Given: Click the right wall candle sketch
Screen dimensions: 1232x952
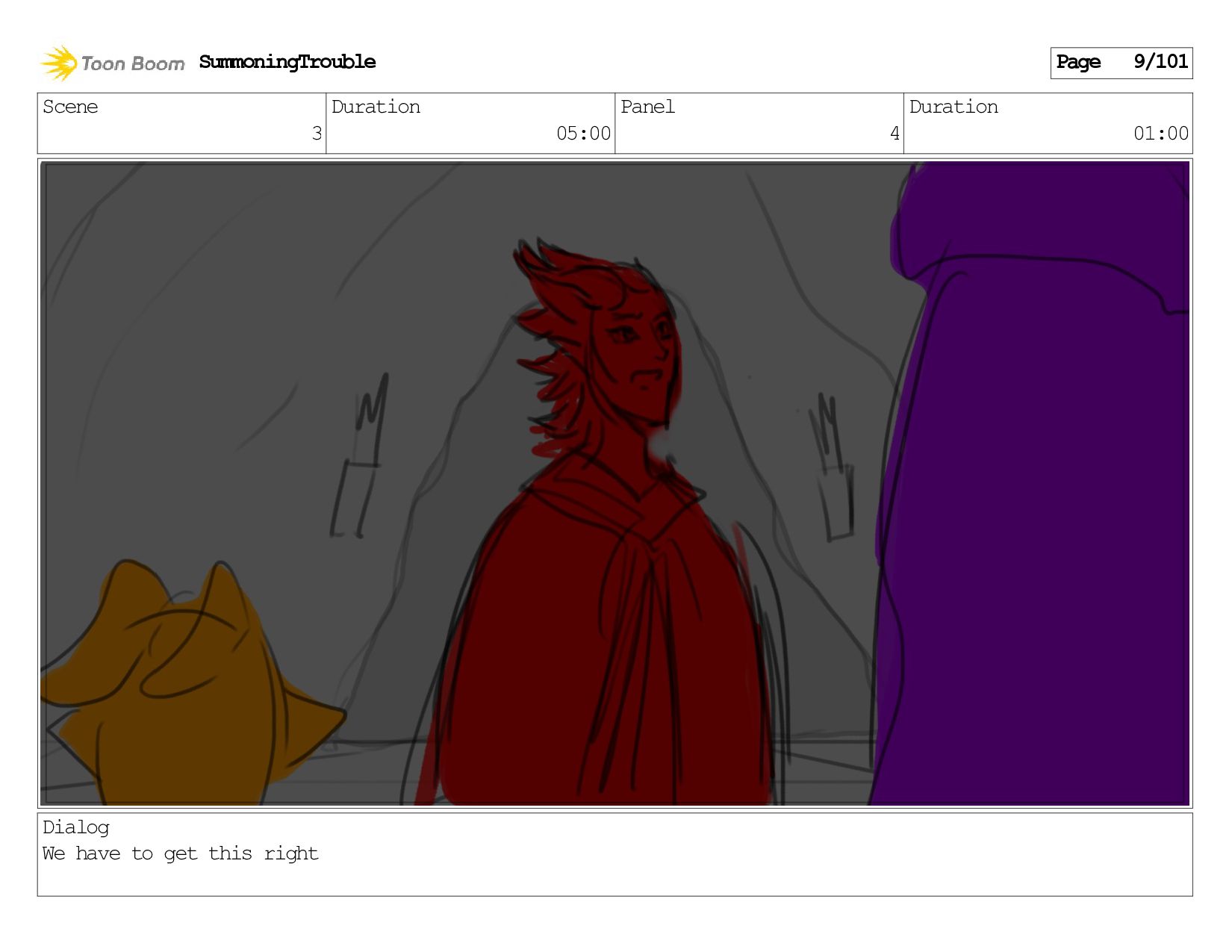Looking at the screenshot, I should point(834,467).
